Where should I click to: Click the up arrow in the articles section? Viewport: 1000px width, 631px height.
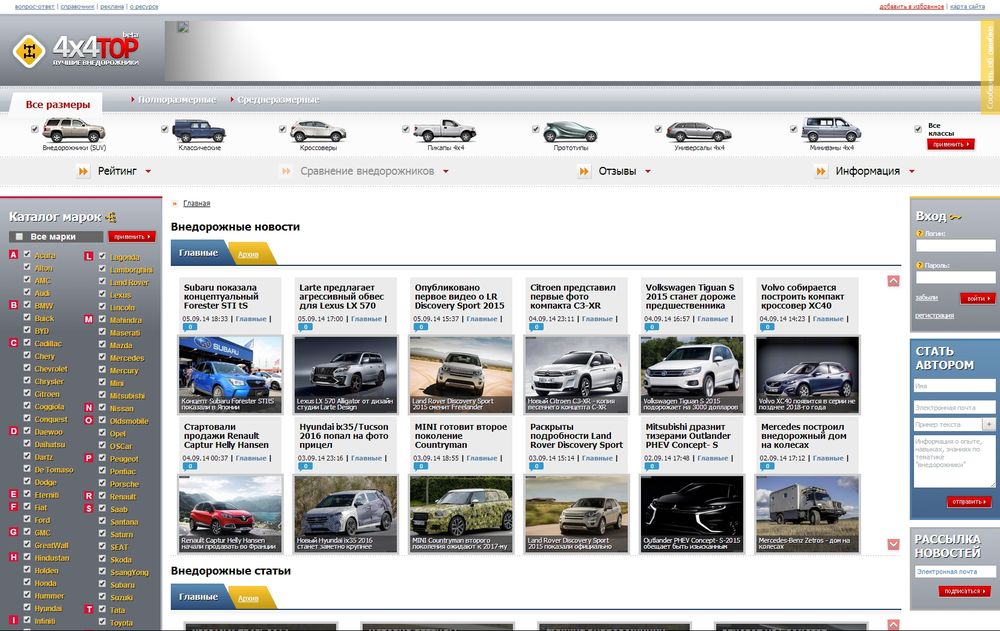pos(893,625)
